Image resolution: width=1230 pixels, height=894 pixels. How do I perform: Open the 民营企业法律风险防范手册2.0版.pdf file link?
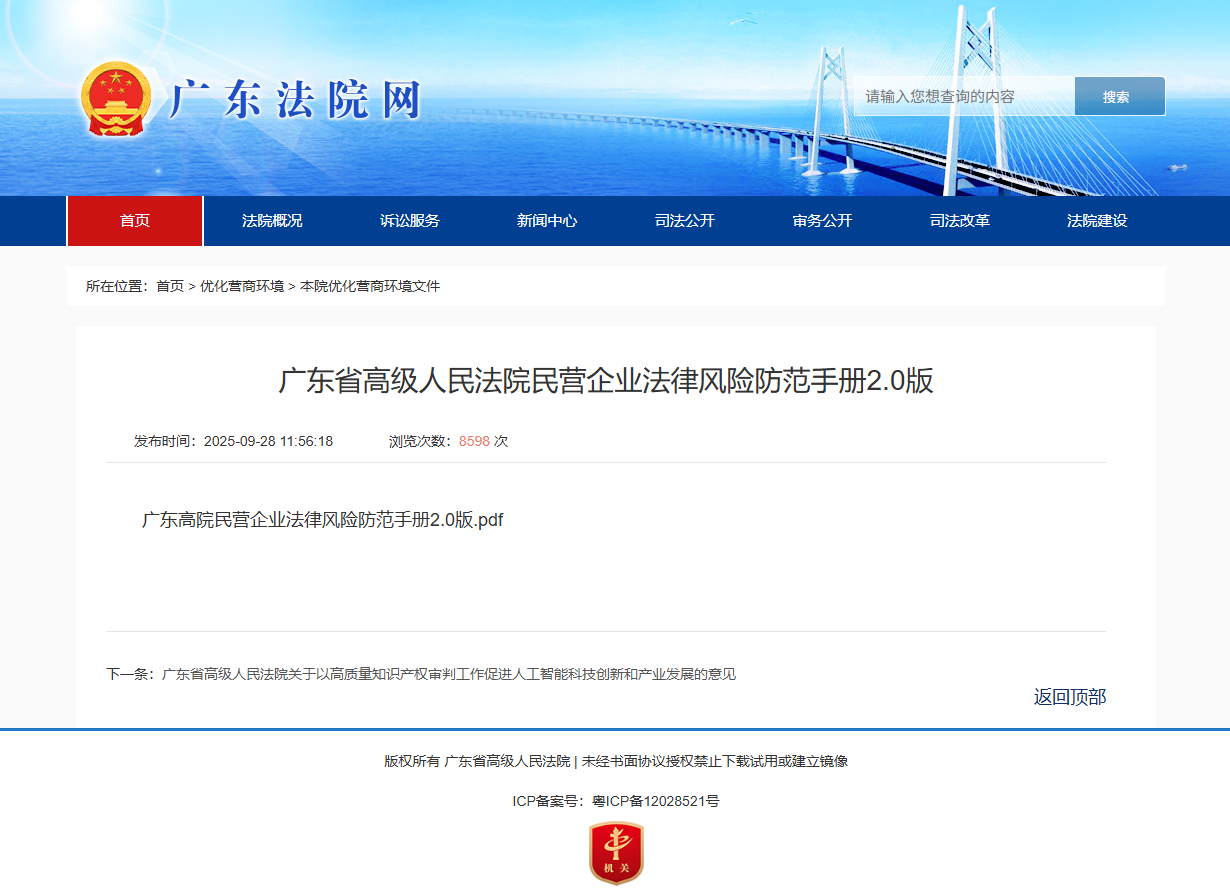(x=322, y=520)
